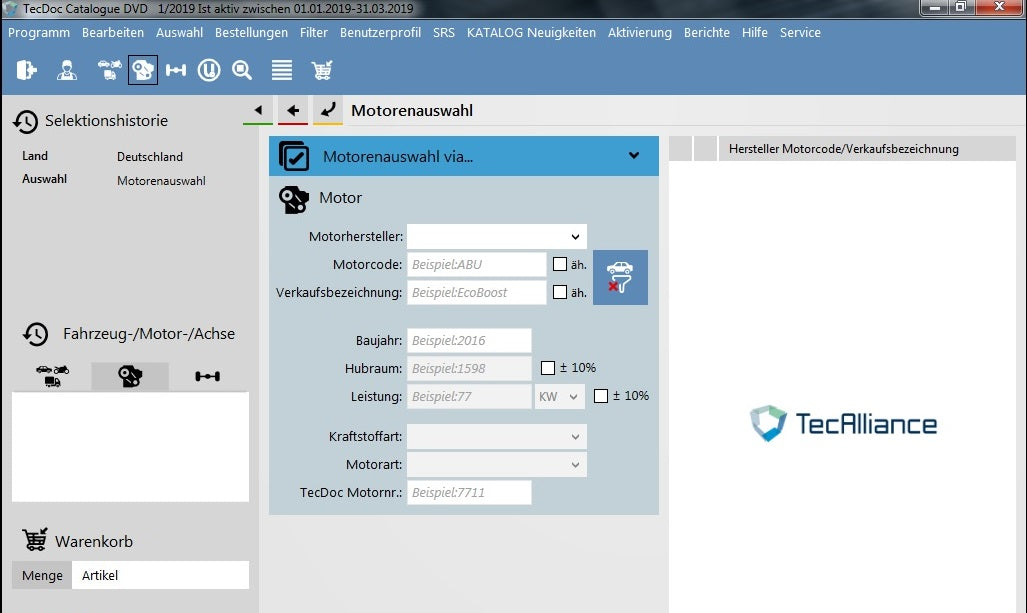This screenshot has height=613, width=1027.
Task: Click the TecDoc app icon in title bar
Action: 10,9
